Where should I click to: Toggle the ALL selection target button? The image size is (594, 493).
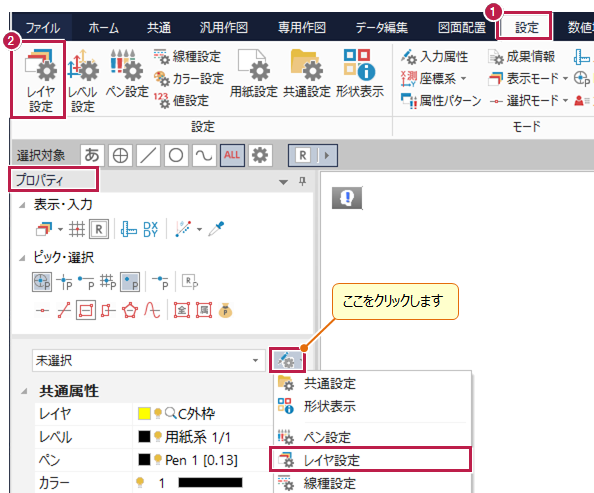pos(232,155)
